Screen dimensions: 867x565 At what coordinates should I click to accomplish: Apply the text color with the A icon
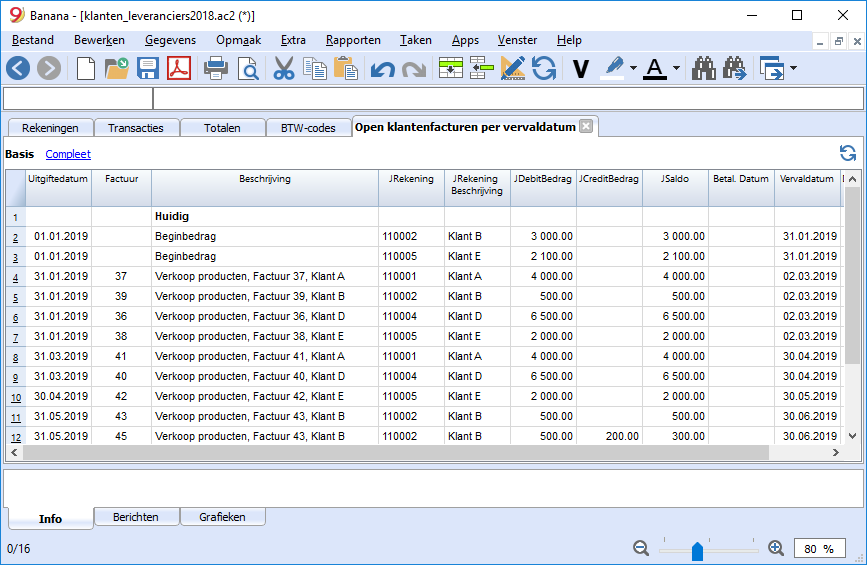coord(655,69)
